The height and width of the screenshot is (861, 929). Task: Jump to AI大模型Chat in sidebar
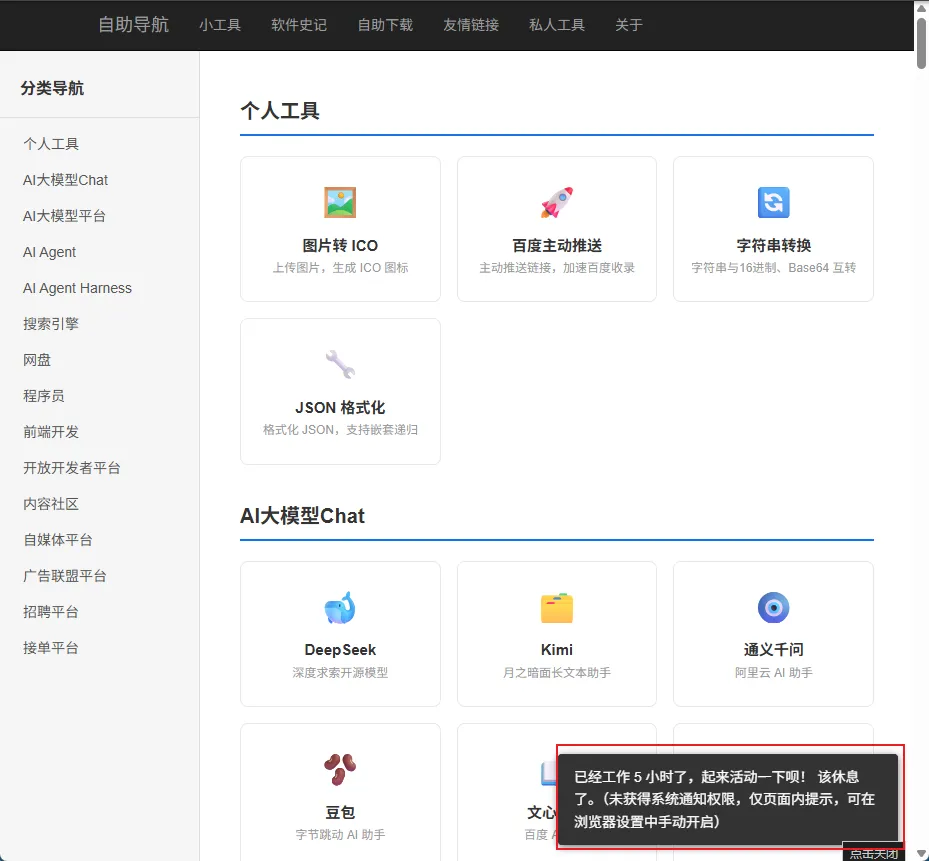(x=65, y=180)
